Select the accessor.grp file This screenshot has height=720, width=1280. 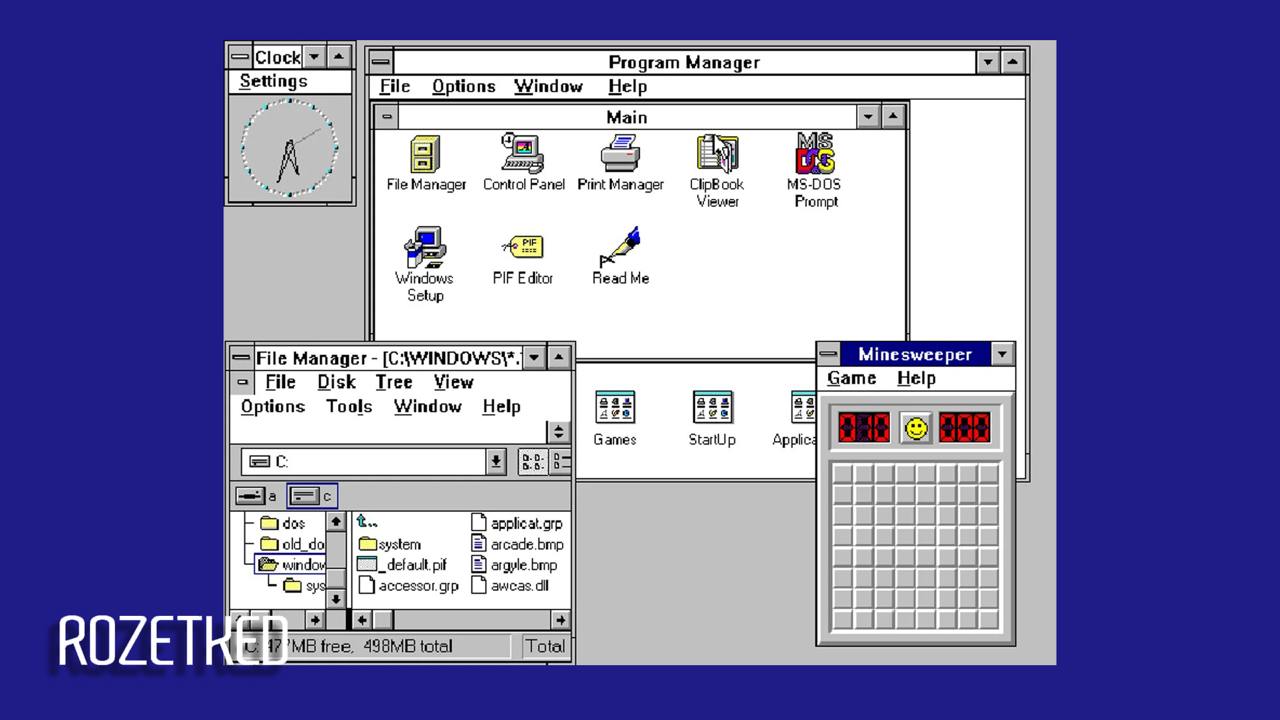[408, 586]
